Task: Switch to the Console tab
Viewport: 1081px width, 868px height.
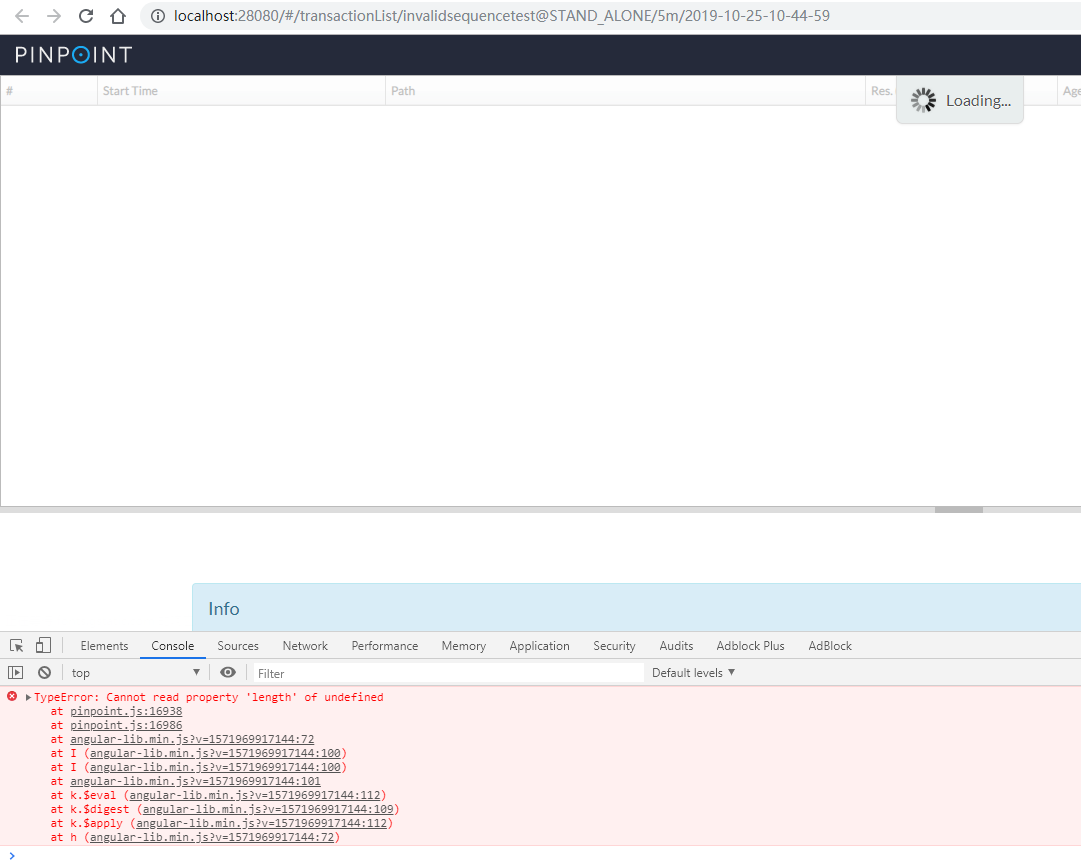Action: tap(172, 646)
